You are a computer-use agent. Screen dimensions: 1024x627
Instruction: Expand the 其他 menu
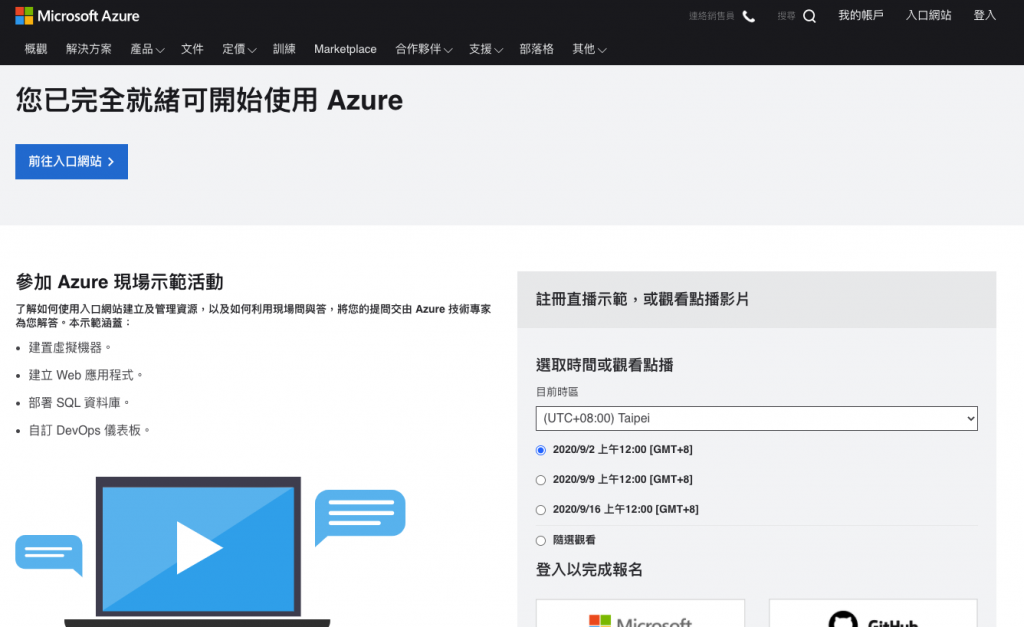tap(589, 49)
